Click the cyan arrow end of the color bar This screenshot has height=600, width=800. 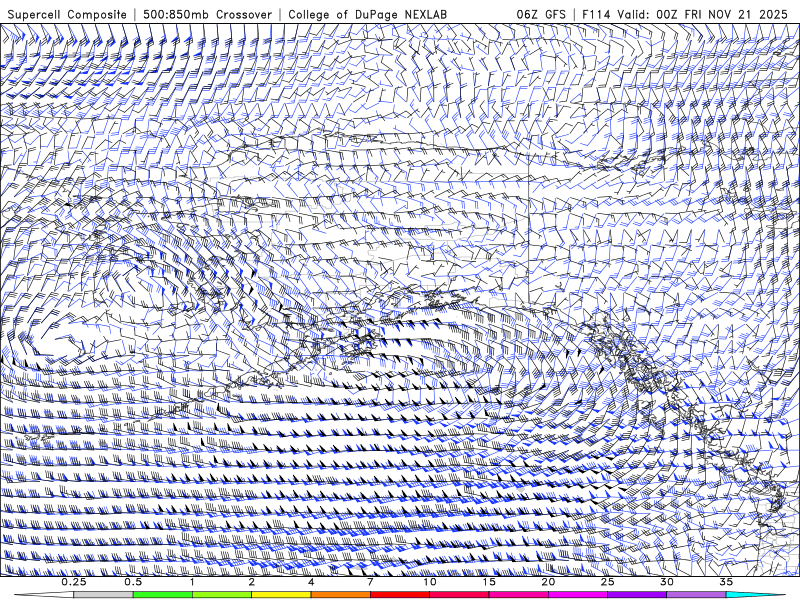click(756, 595)
